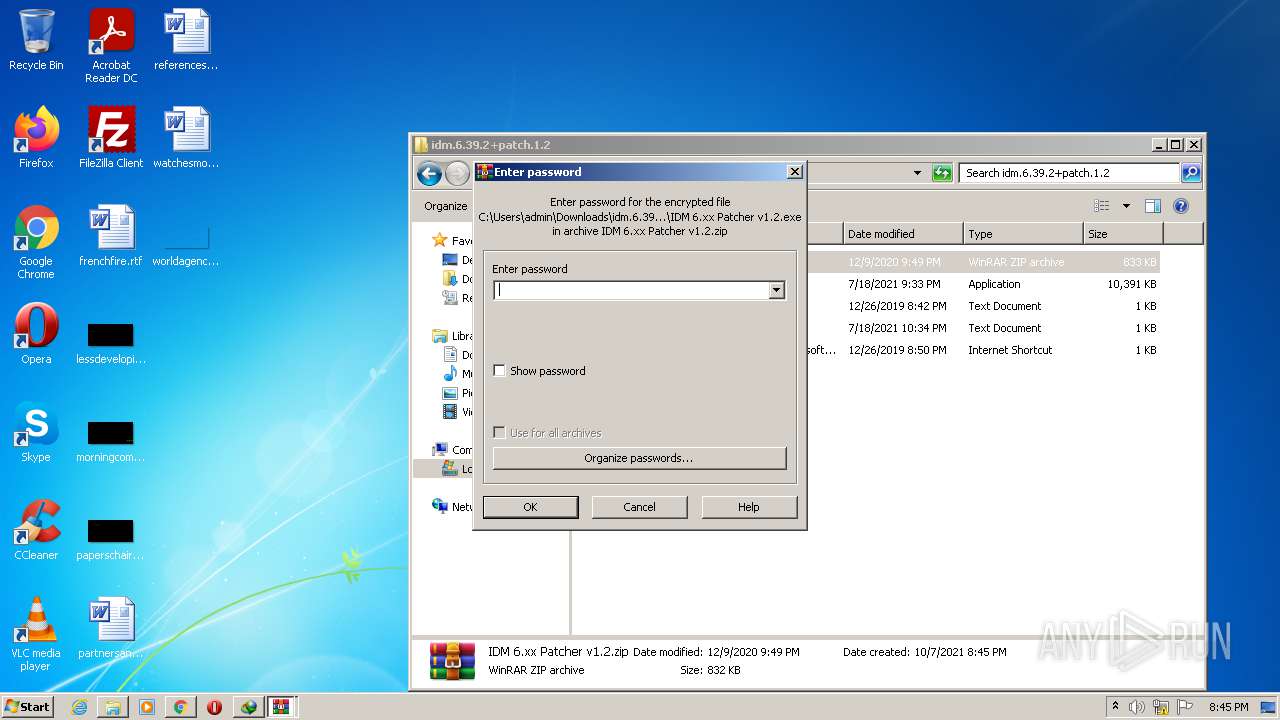Open the Enter password combo dropdown arrow

click(776, 291)
